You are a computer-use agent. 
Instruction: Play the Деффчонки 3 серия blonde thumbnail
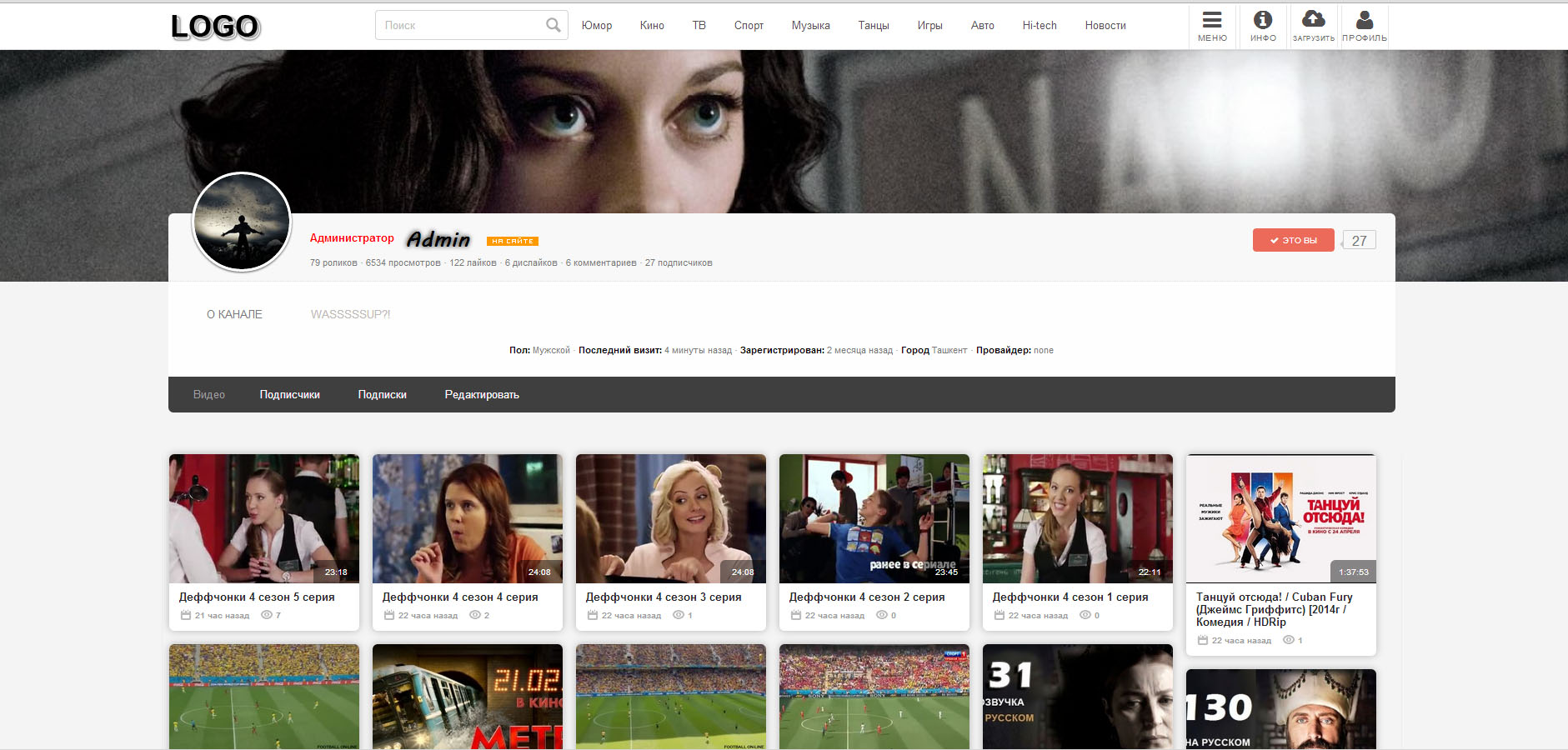(671, 518)
